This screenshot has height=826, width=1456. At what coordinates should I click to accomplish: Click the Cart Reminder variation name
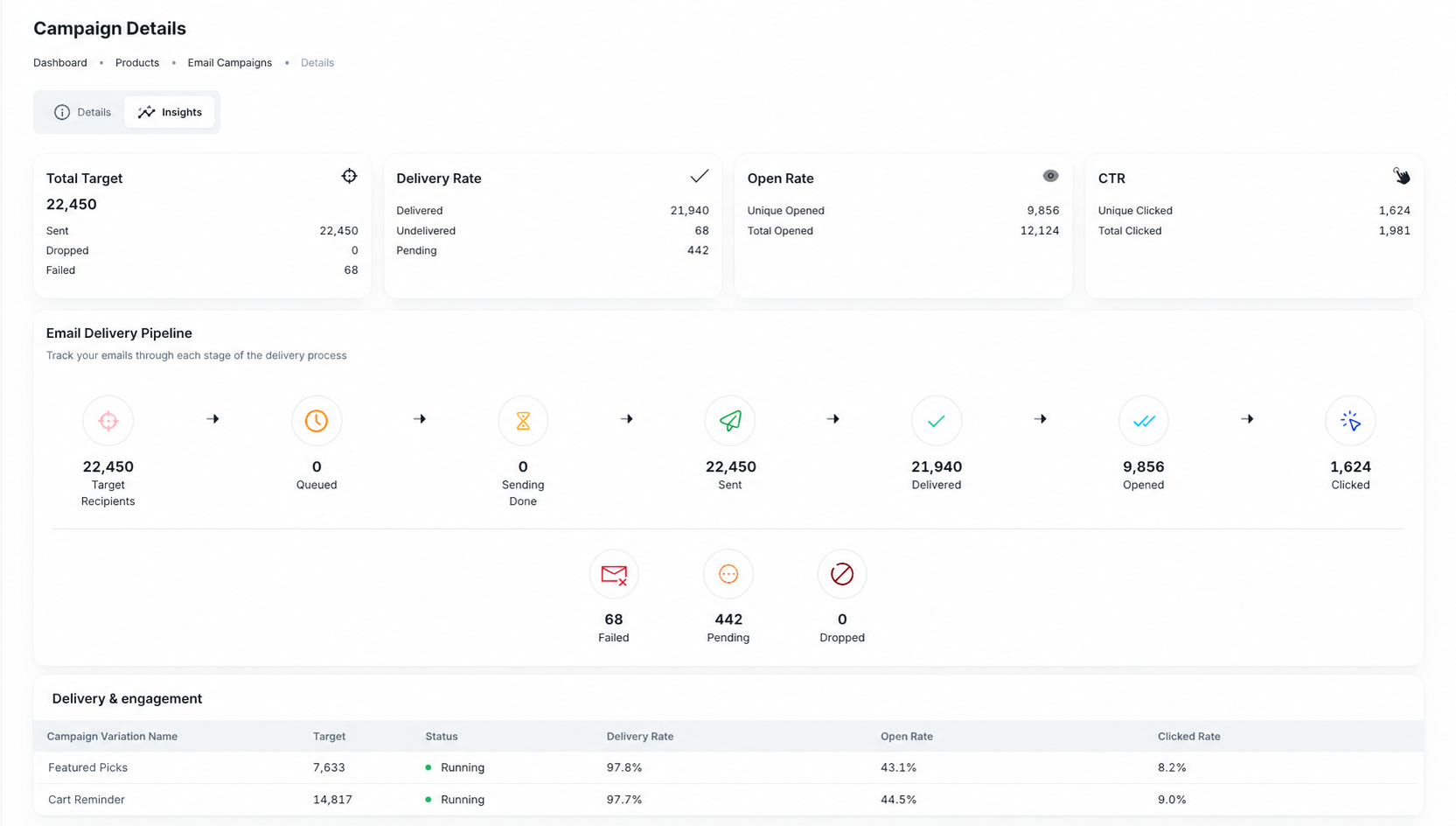coord(87,800)
